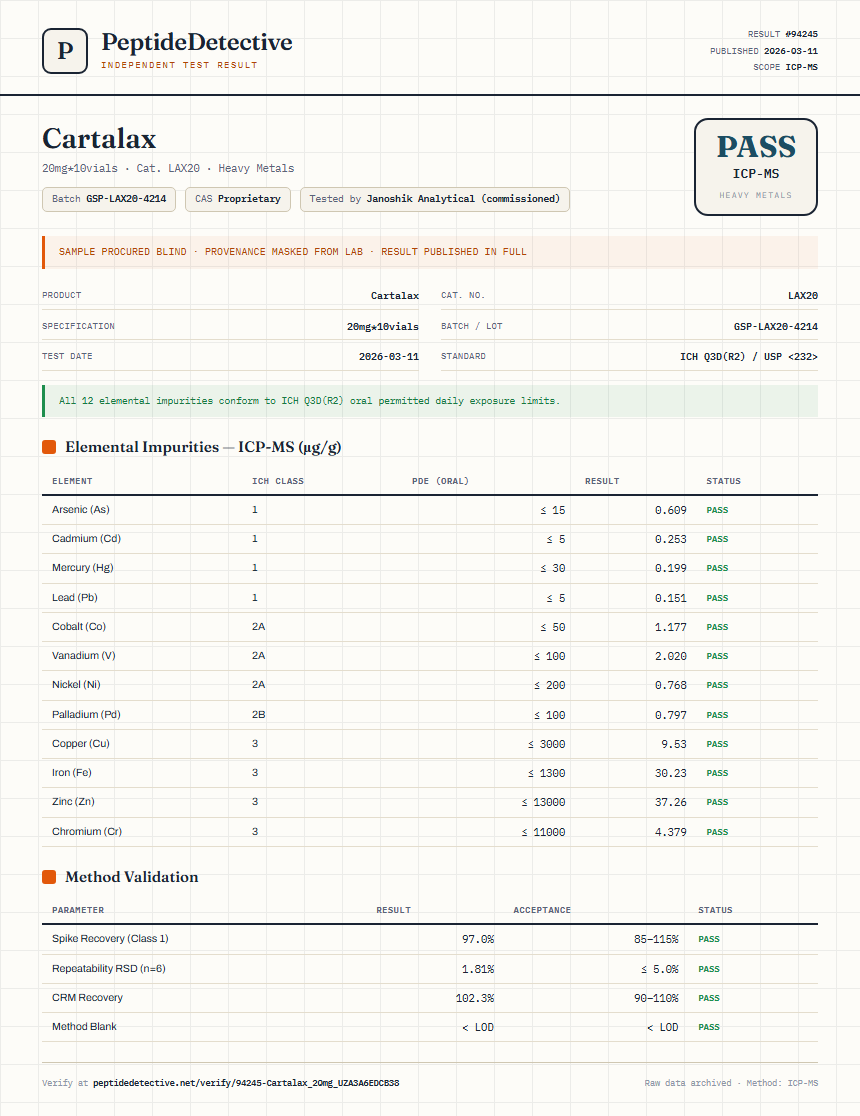Select the SCOPE ICP-MS header text
The image size is (860, 1116).
pyautogui.click(x=785, y=67)
